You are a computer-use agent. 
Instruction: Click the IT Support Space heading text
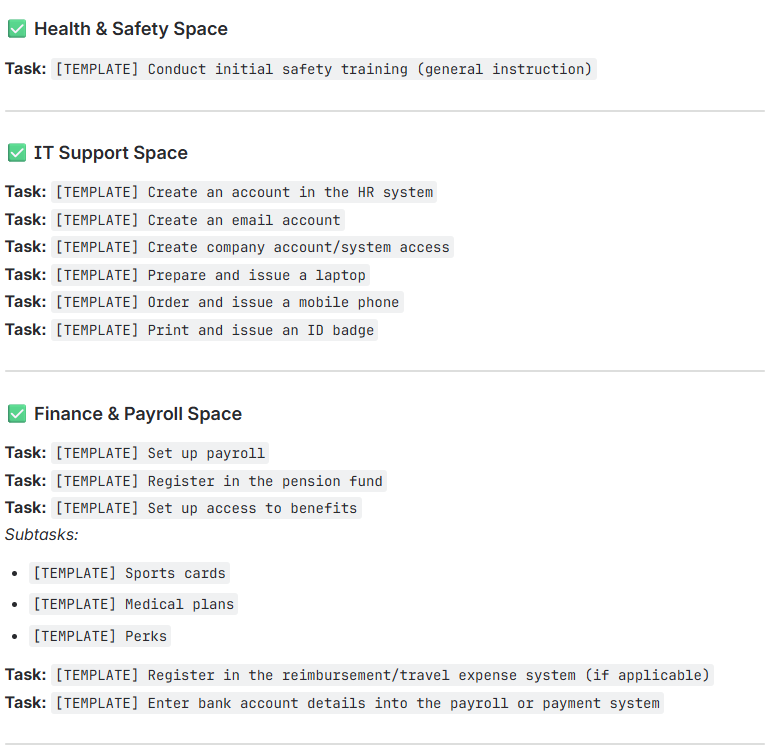[110, 153]
